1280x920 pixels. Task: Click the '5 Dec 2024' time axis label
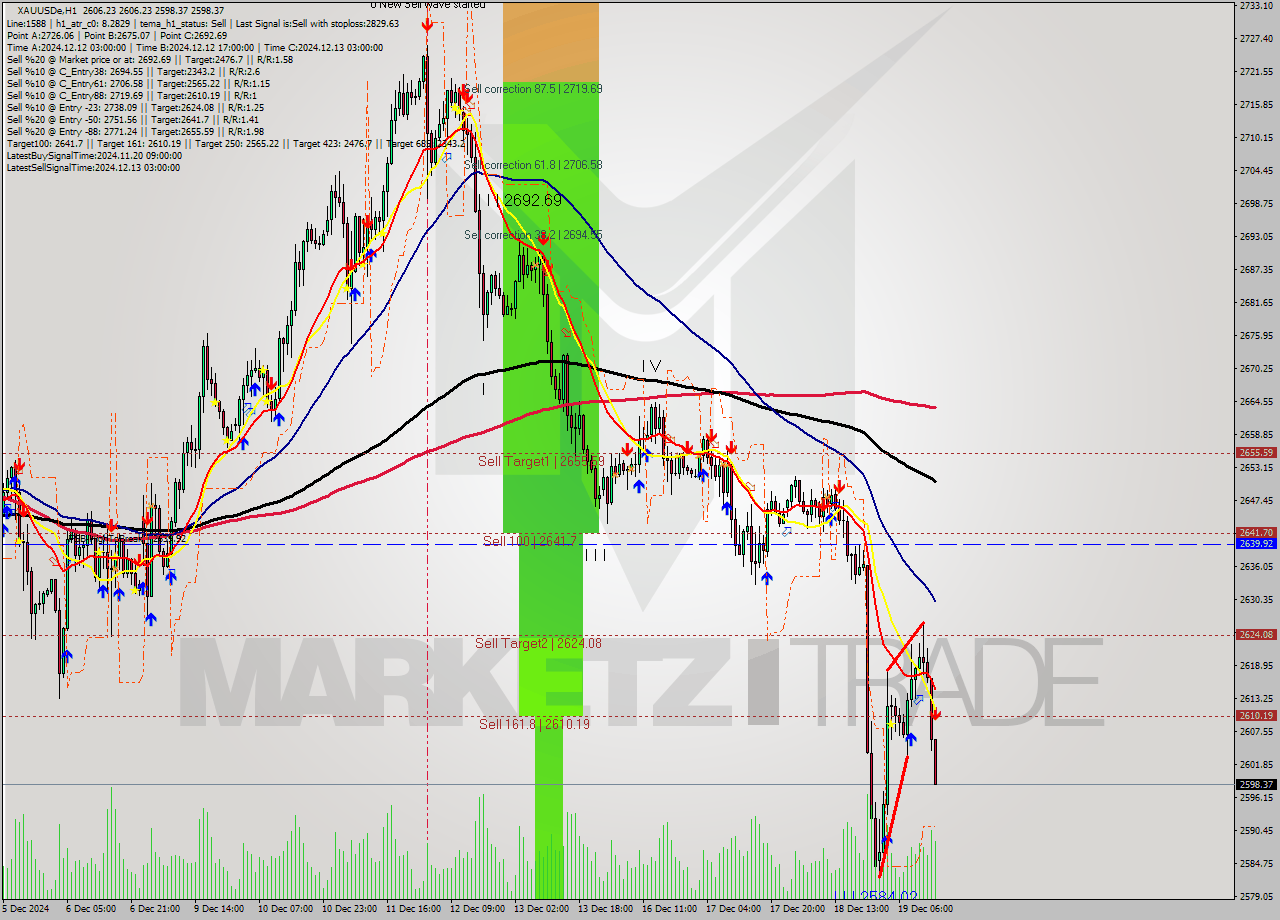click(27, 909)
